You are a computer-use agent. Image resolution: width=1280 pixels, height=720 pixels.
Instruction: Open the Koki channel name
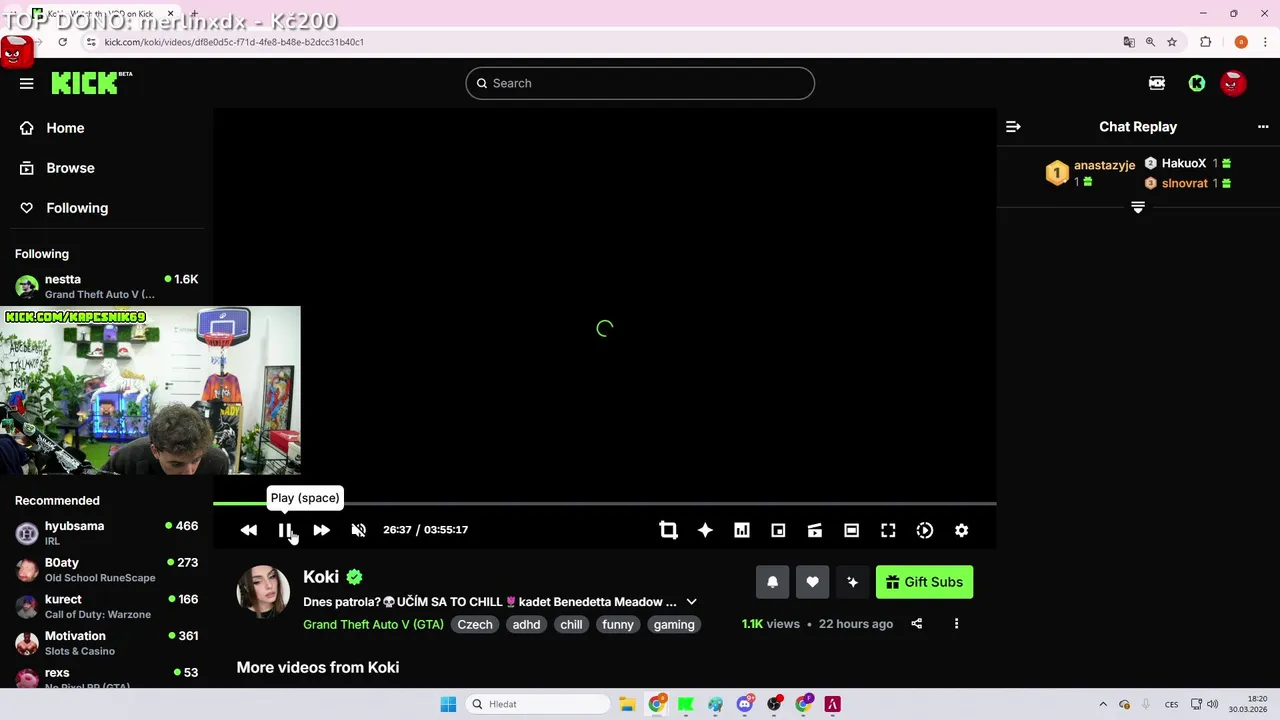321,577
